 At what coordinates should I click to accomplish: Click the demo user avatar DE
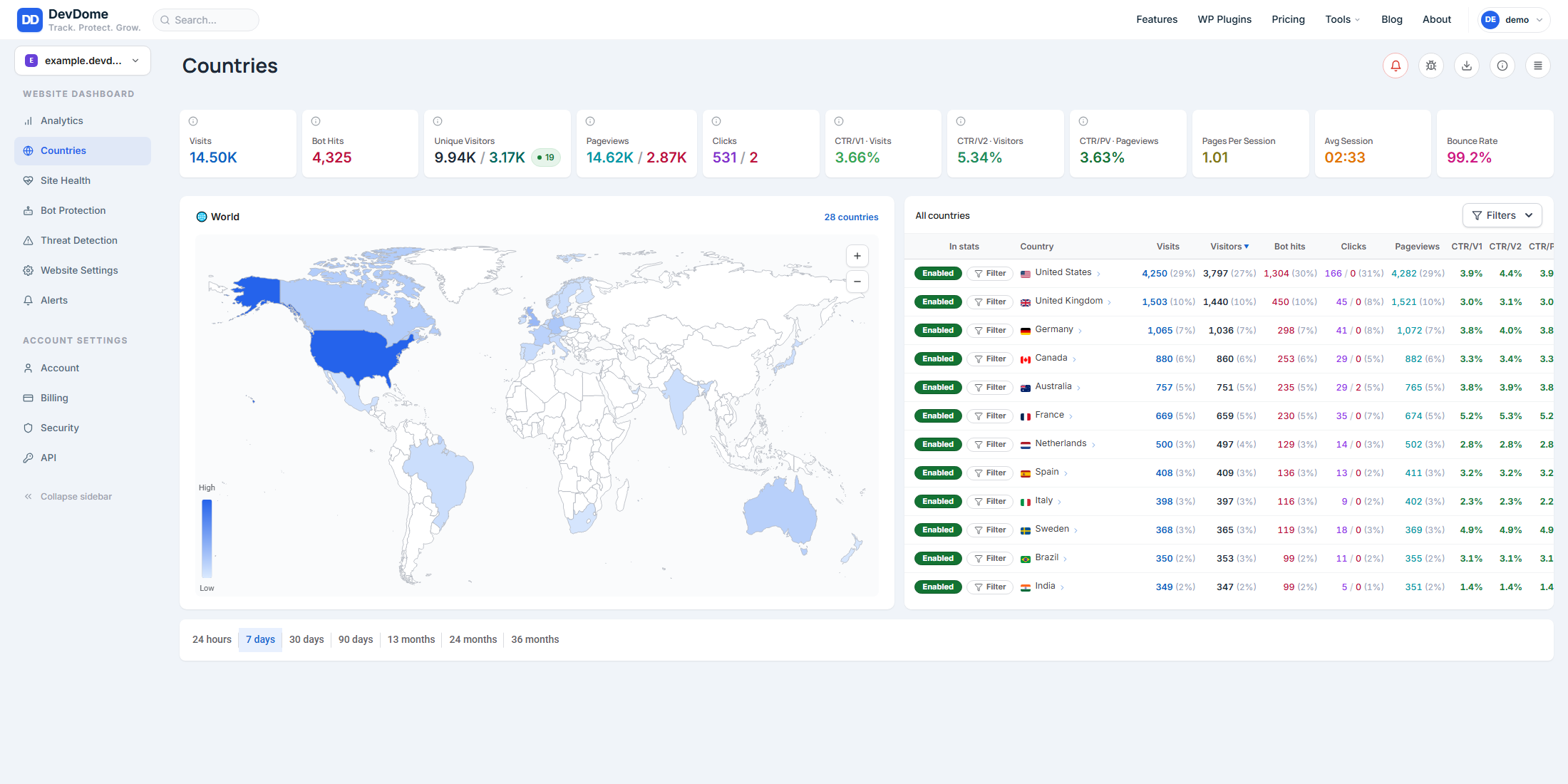click(x=1490, y=20)
